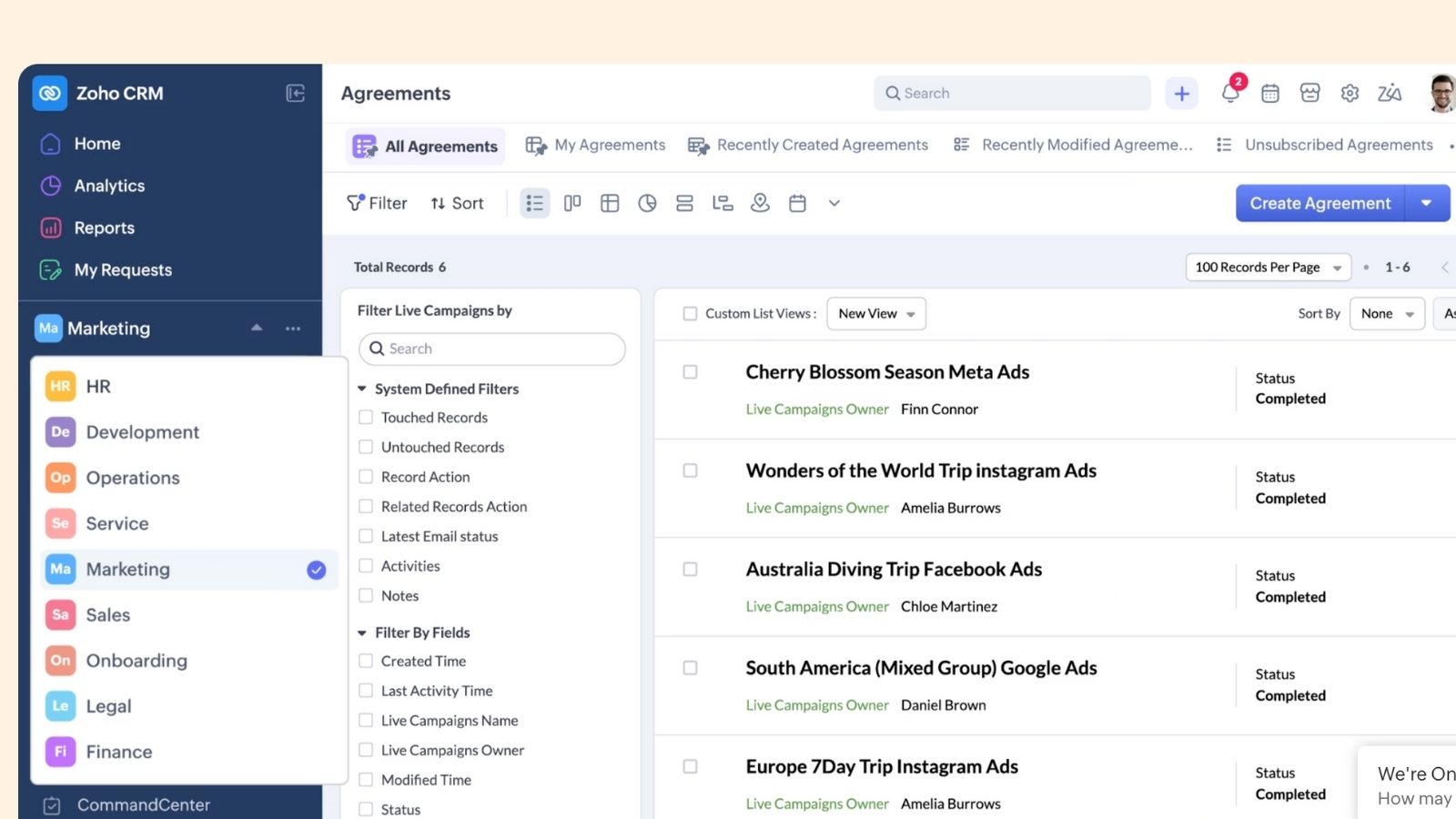Check the Touched Records filter

click(x=366, y=417)
